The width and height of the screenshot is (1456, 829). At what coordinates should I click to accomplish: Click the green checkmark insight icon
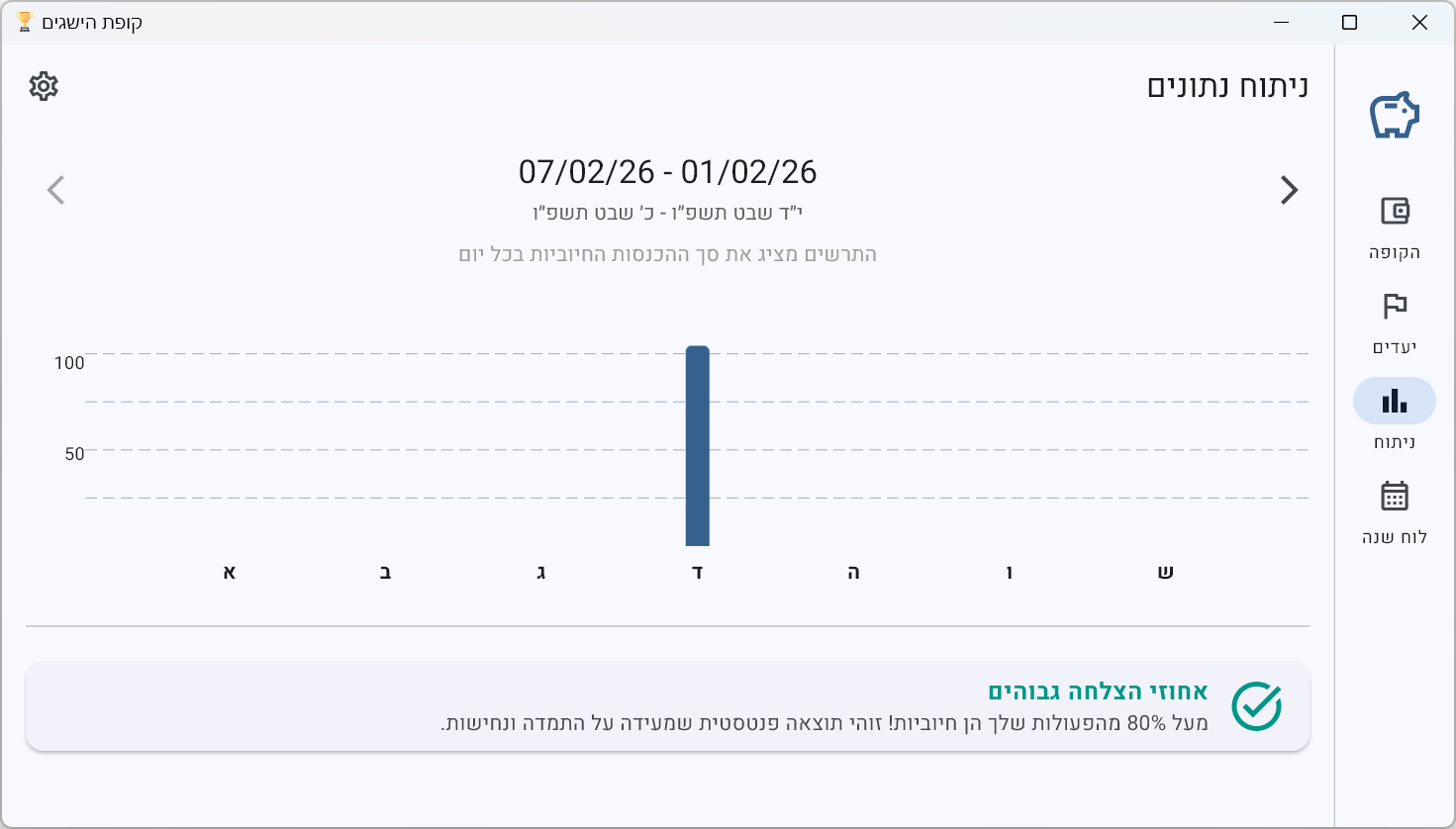[x=1257, y=706]
